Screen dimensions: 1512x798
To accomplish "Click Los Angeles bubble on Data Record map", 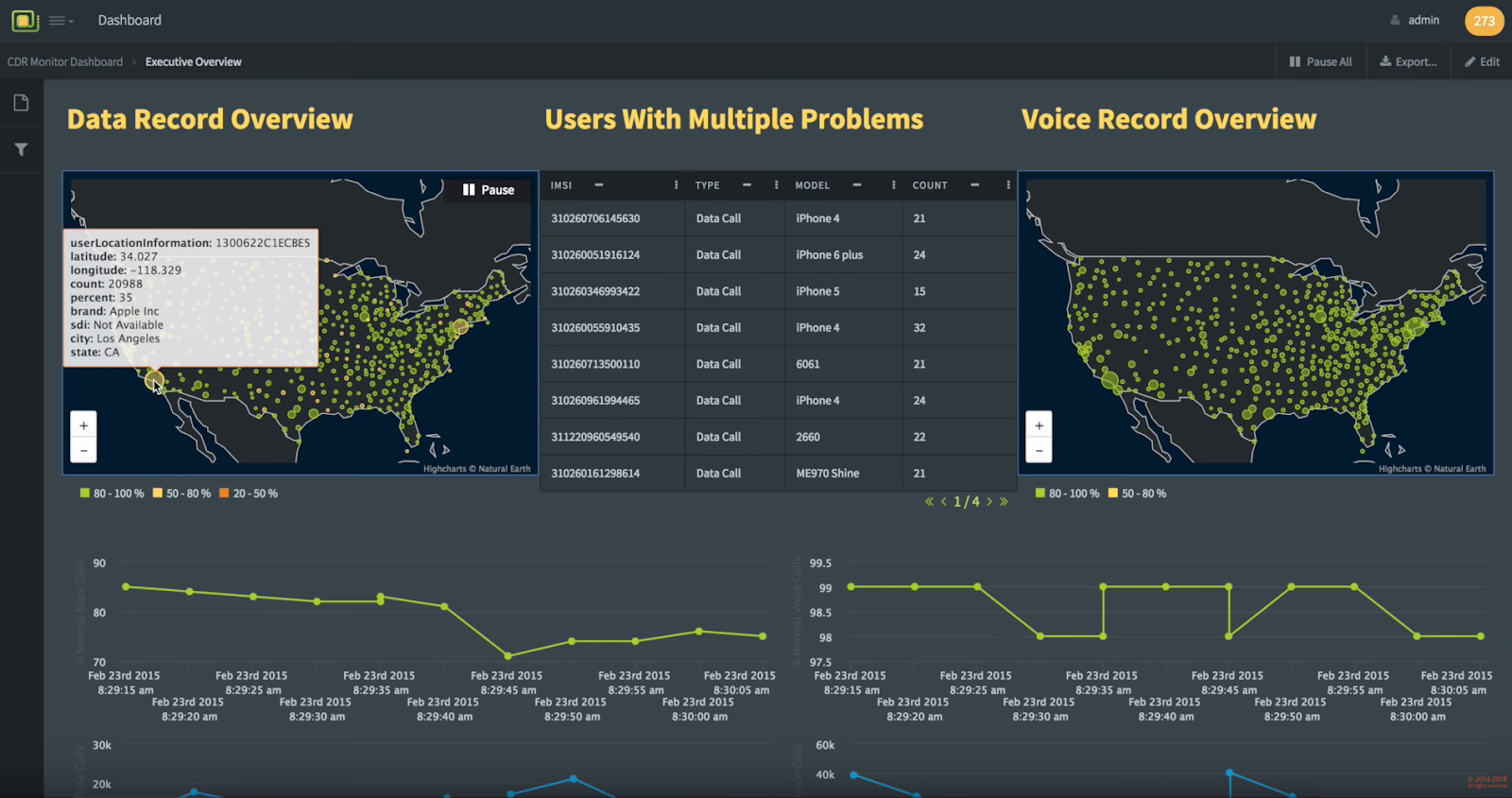I will point(154,381).
